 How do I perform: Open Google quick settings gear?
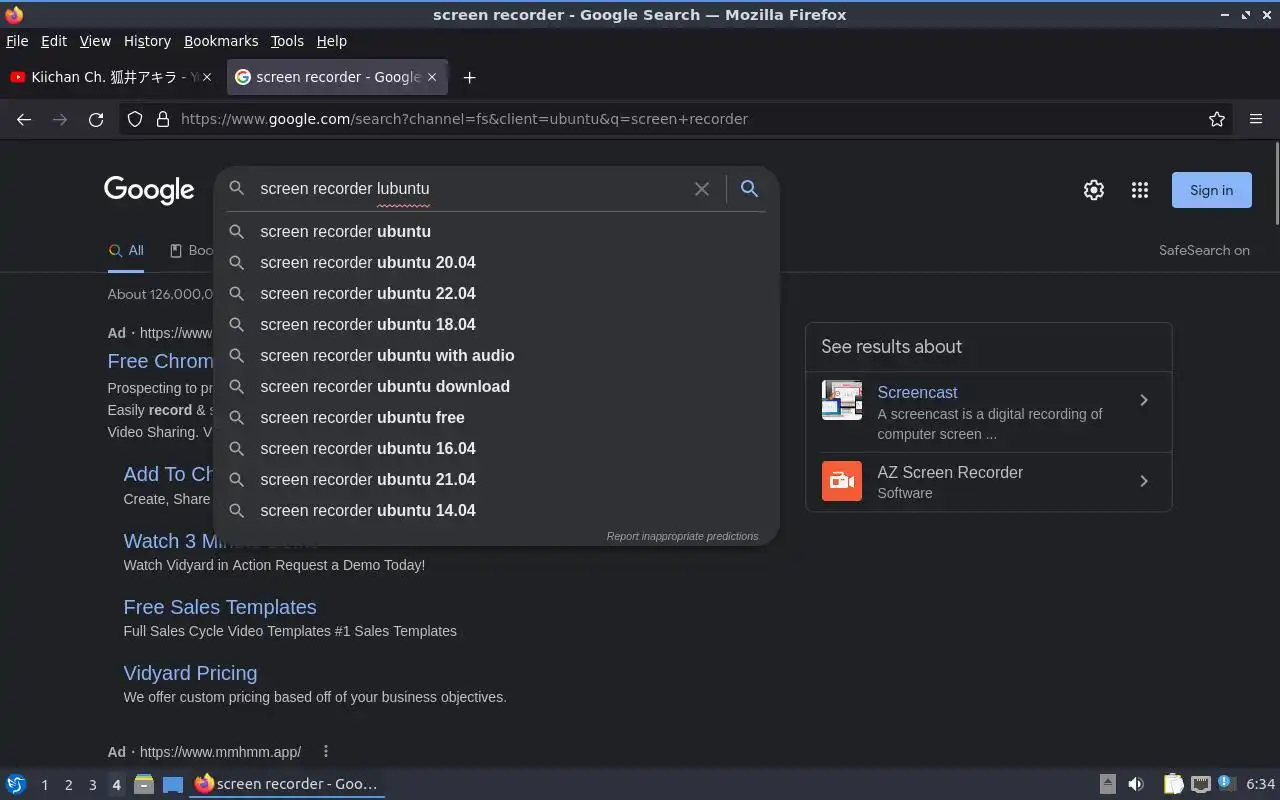point(1094,190)
